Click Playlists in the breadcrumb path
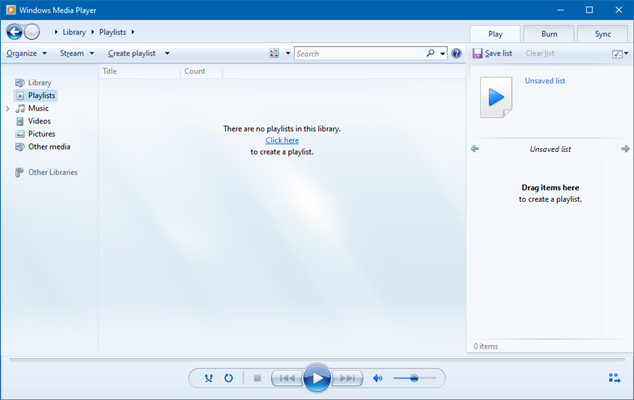Viewport: 634px width, 400px height. [x=112, y=32]
